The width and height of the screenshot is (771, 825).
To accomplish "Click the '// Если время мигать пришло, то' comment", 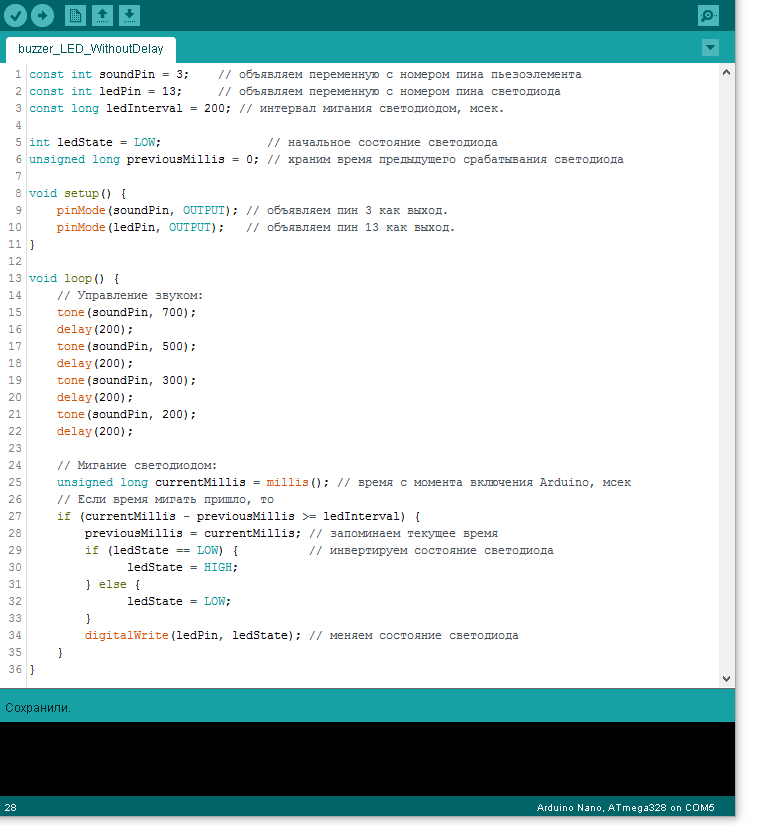I will click(x=165, y=499).
